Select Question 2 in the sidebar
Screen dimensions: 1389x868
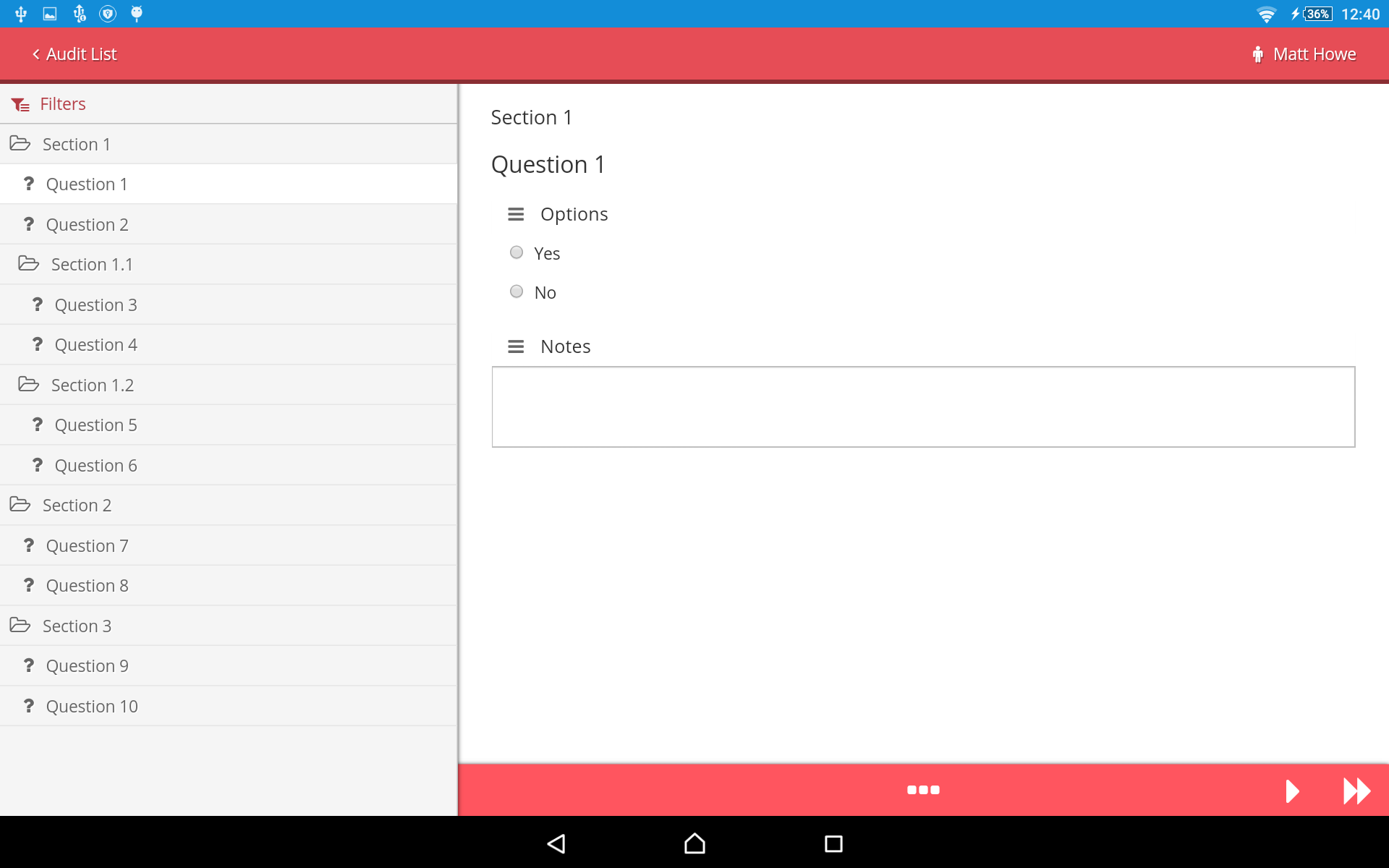coord(229,224)
